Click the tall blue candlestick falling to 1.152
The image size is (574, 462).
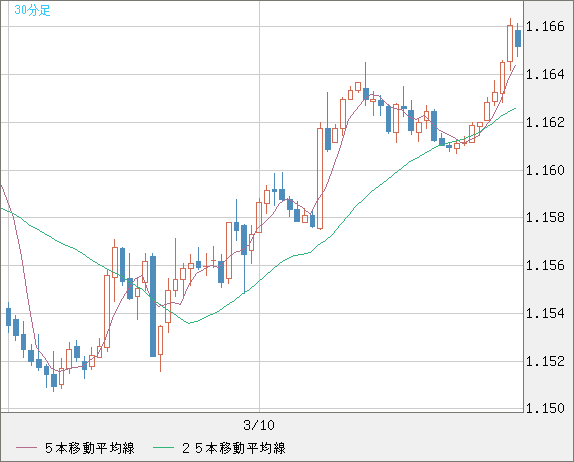[x=153, y=306]
